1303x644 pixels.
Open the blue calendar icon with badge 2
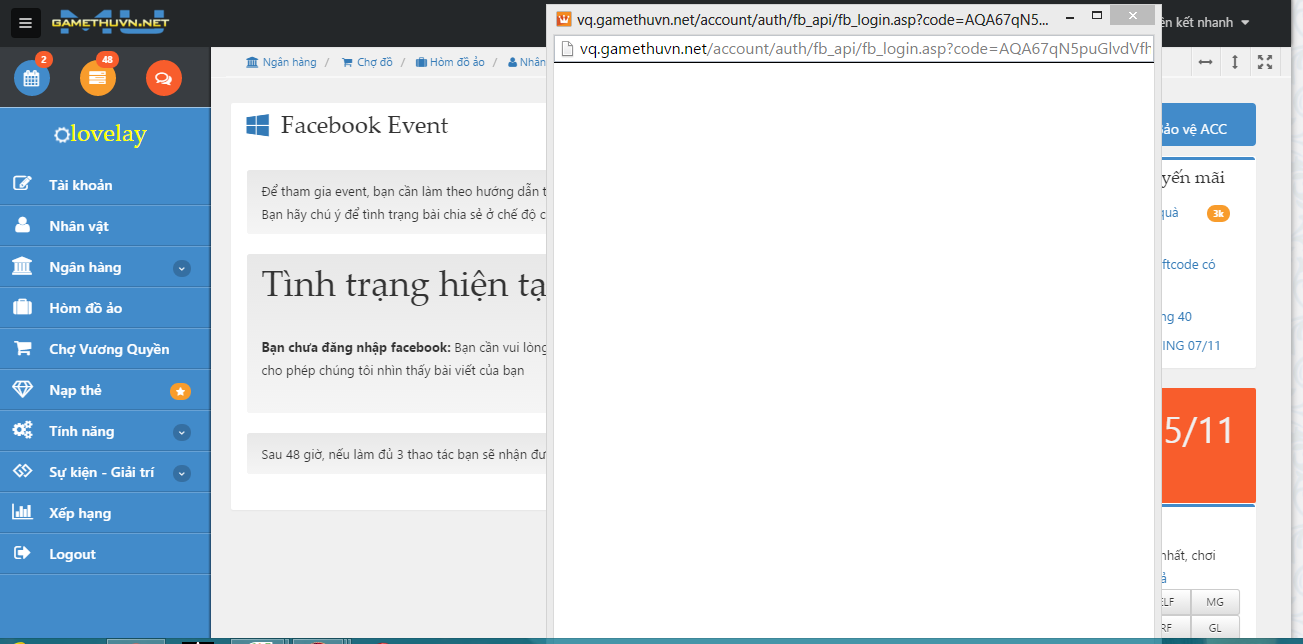[x=31, y=78]
